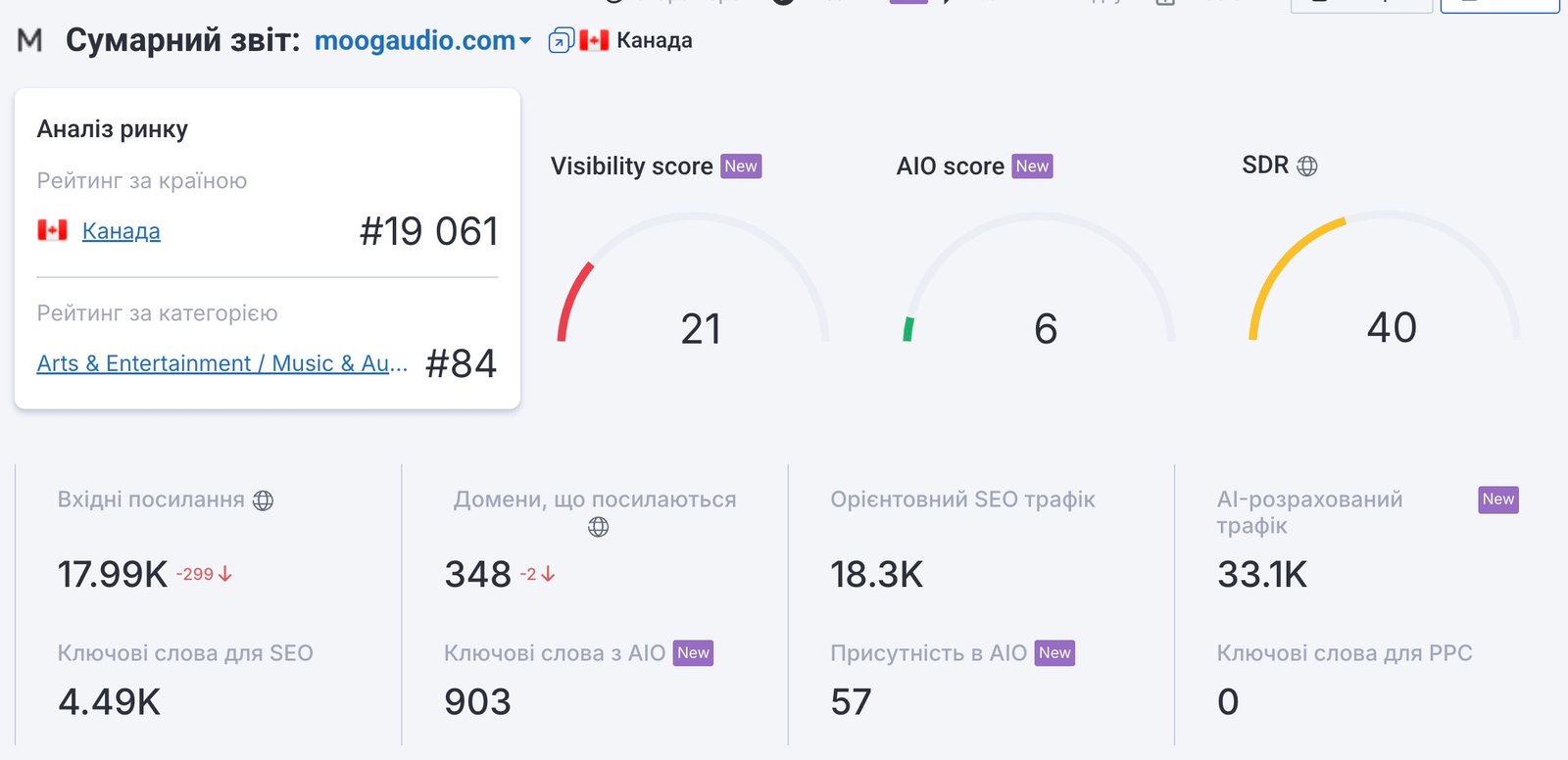This screenshot has height=760, width=1568.
Task: Click the country rank #19 061
Action: click(x=429, y=231)
